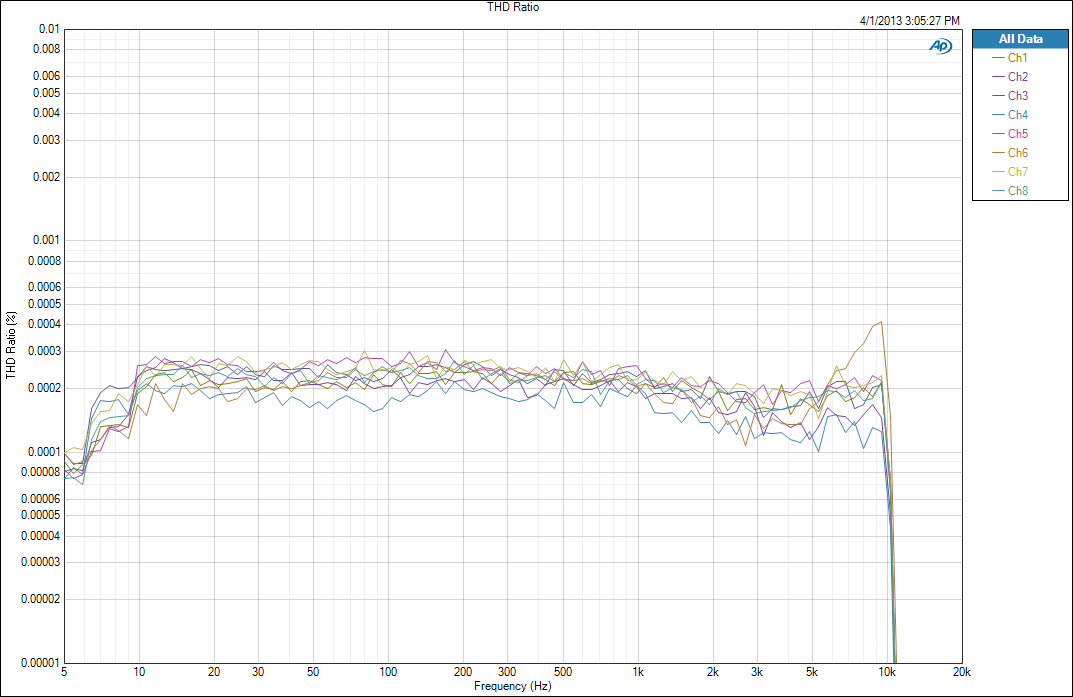Click the THD Ratio [%] vertical axis label
This screenshot has width=1073, height=697.
point(11,345)
